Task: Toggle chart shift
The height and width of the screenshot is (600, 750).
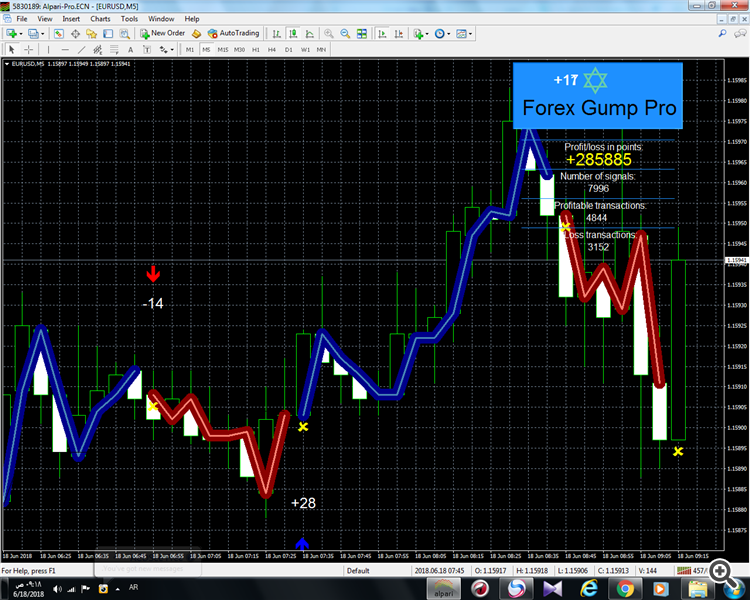Action: click(x=398, y=33)
